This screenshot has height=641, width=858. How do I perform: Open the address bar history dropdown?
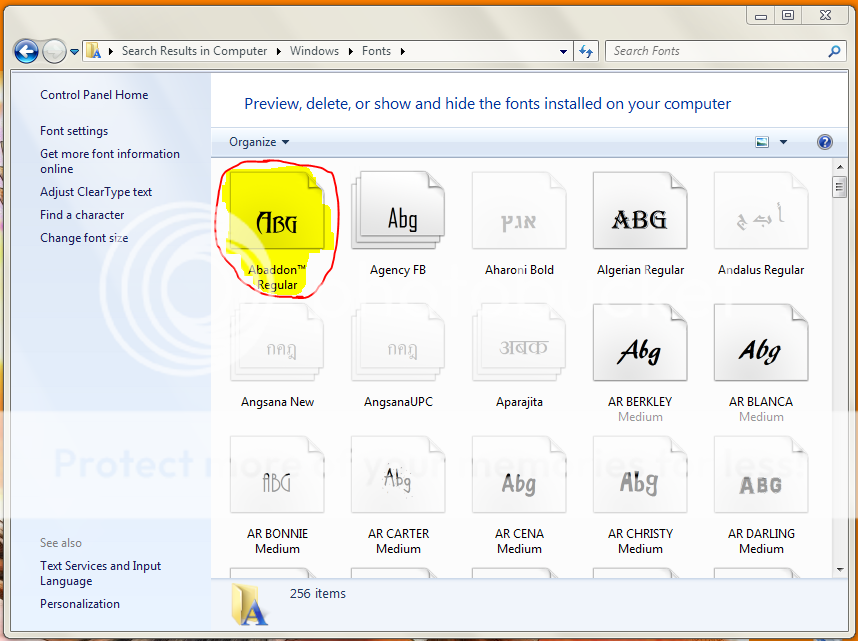[x=564, y=51]
